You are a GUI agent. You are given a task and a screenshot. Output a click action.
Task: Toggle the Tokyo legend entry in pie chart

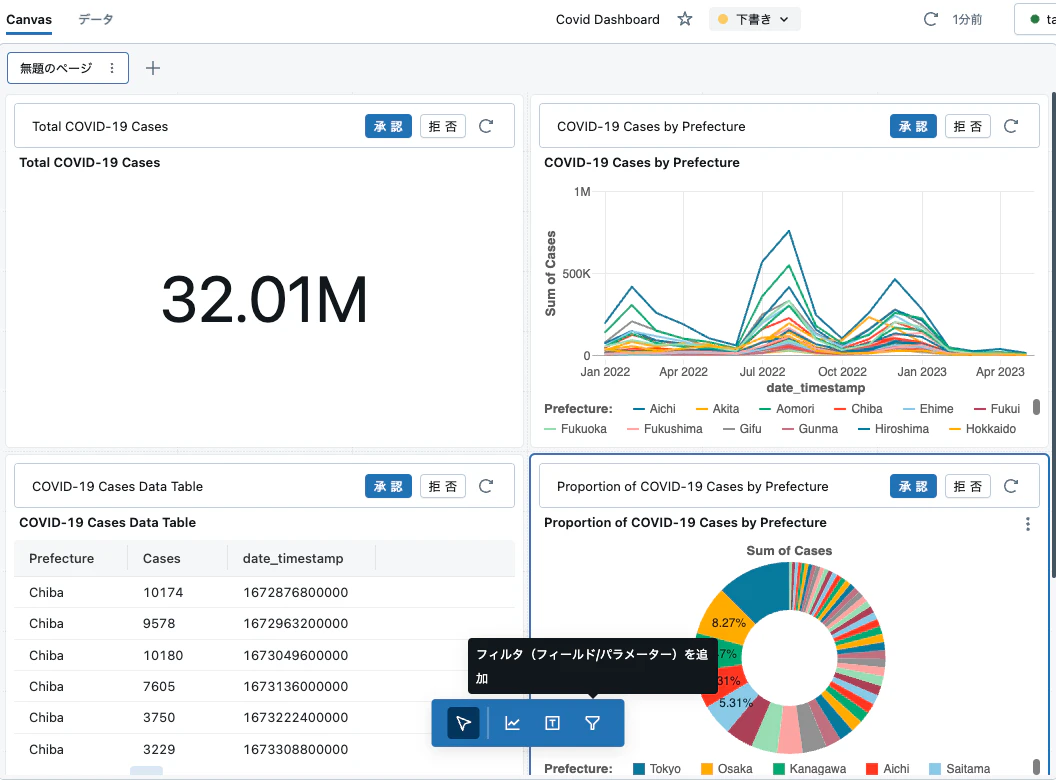click(657, 769)
